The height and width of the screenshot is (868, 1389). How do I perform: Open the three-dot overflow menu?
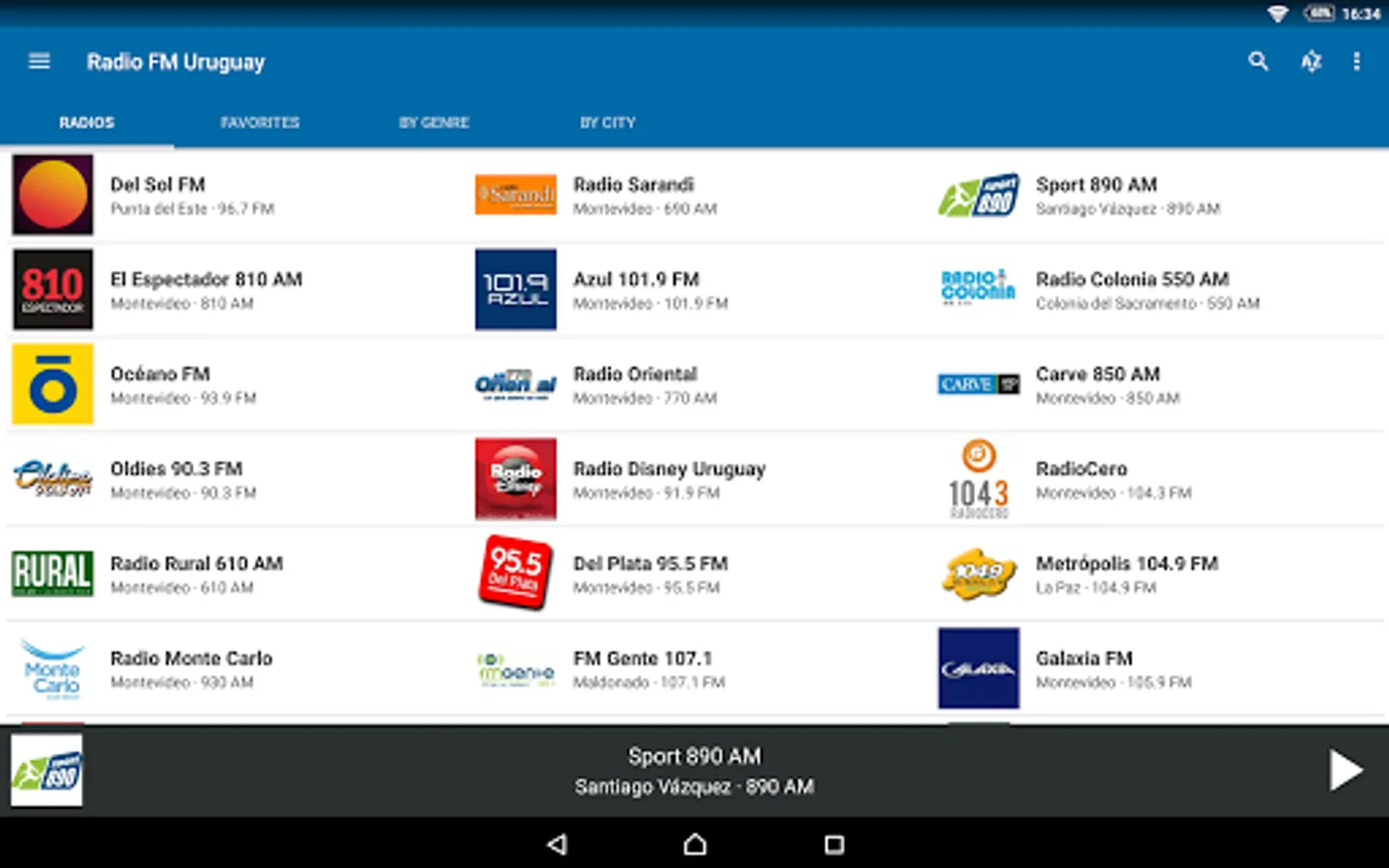click(x=1356, y=62)
